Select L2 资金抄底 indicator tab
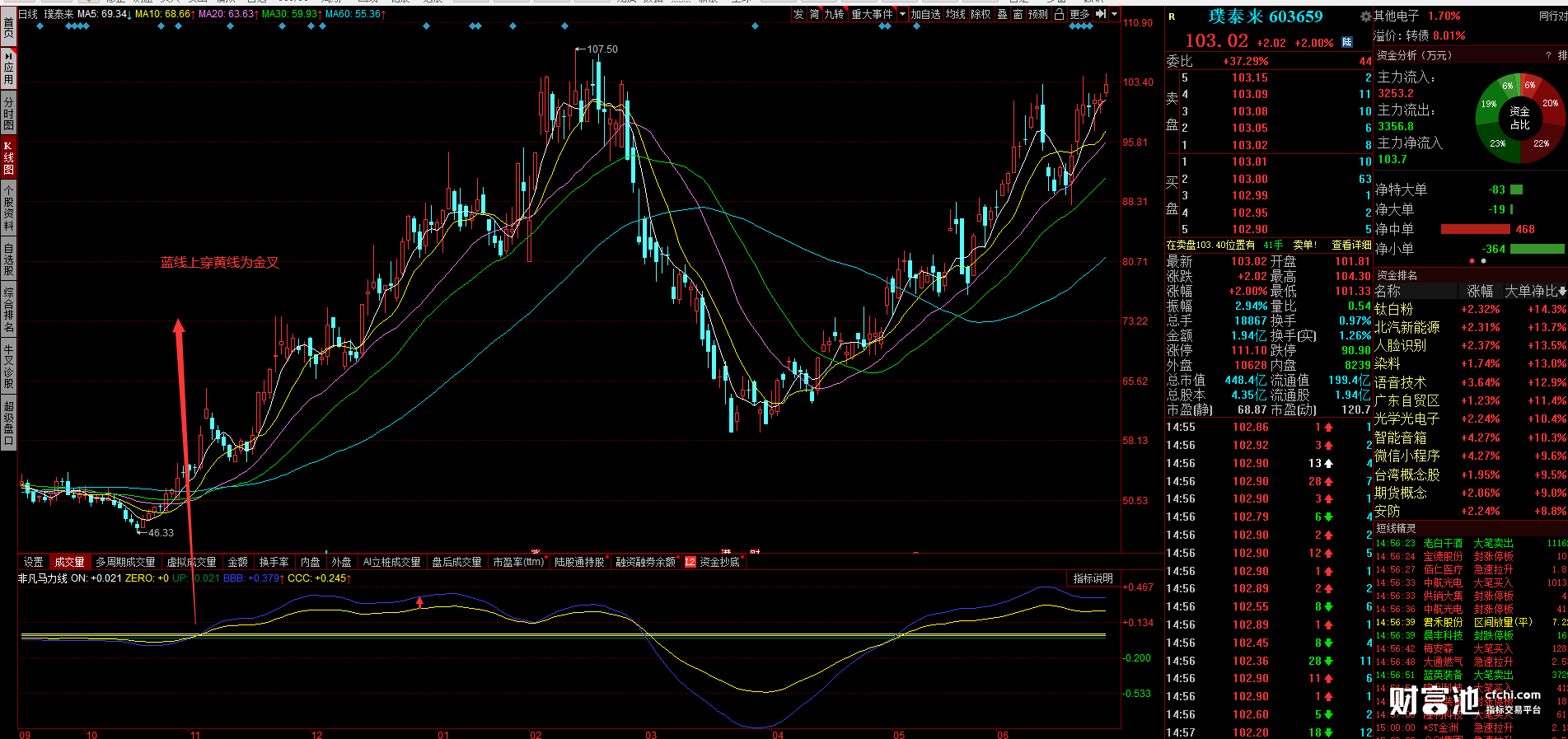 pyautogui.click(x=713, y=562)
